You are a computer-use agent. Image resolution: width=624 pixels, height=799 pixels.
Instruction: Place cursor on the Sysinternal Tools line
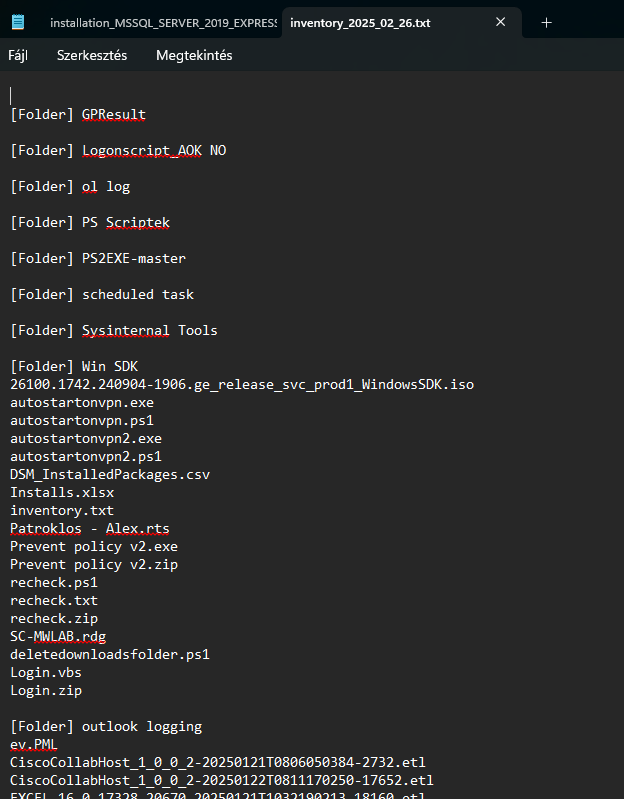114,331
